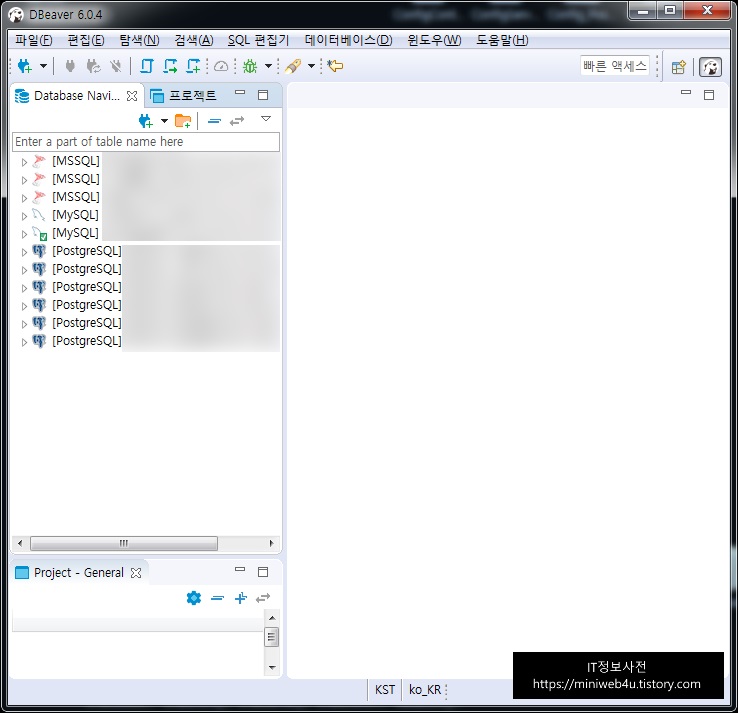Click the New SQL Script icon with arrow
738x713 pixels.
point(170,66)
